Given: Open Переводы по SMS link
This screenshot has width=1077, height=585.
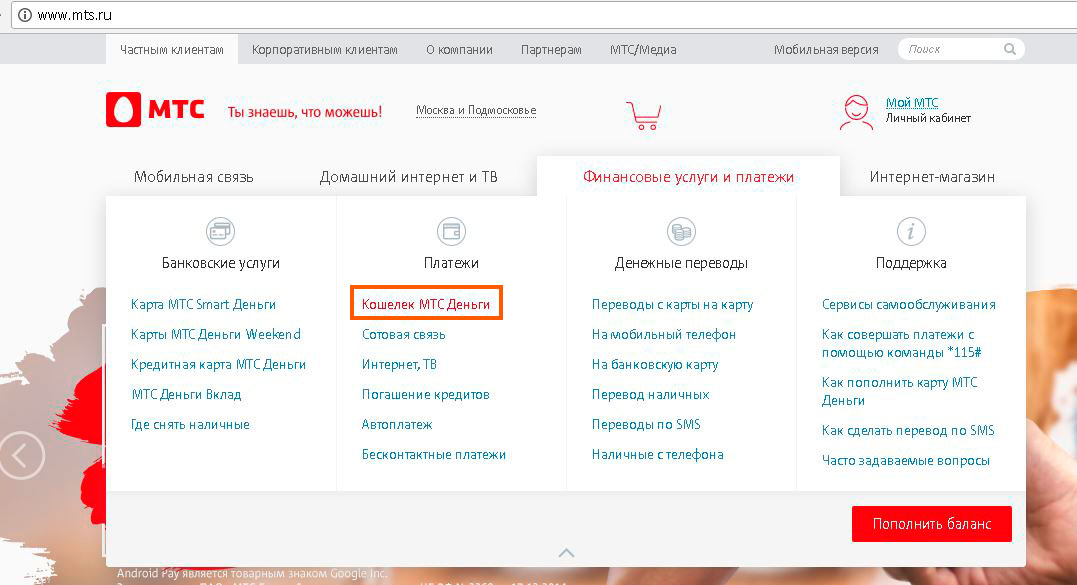Looking at the screenshot, I should point(646,424).
